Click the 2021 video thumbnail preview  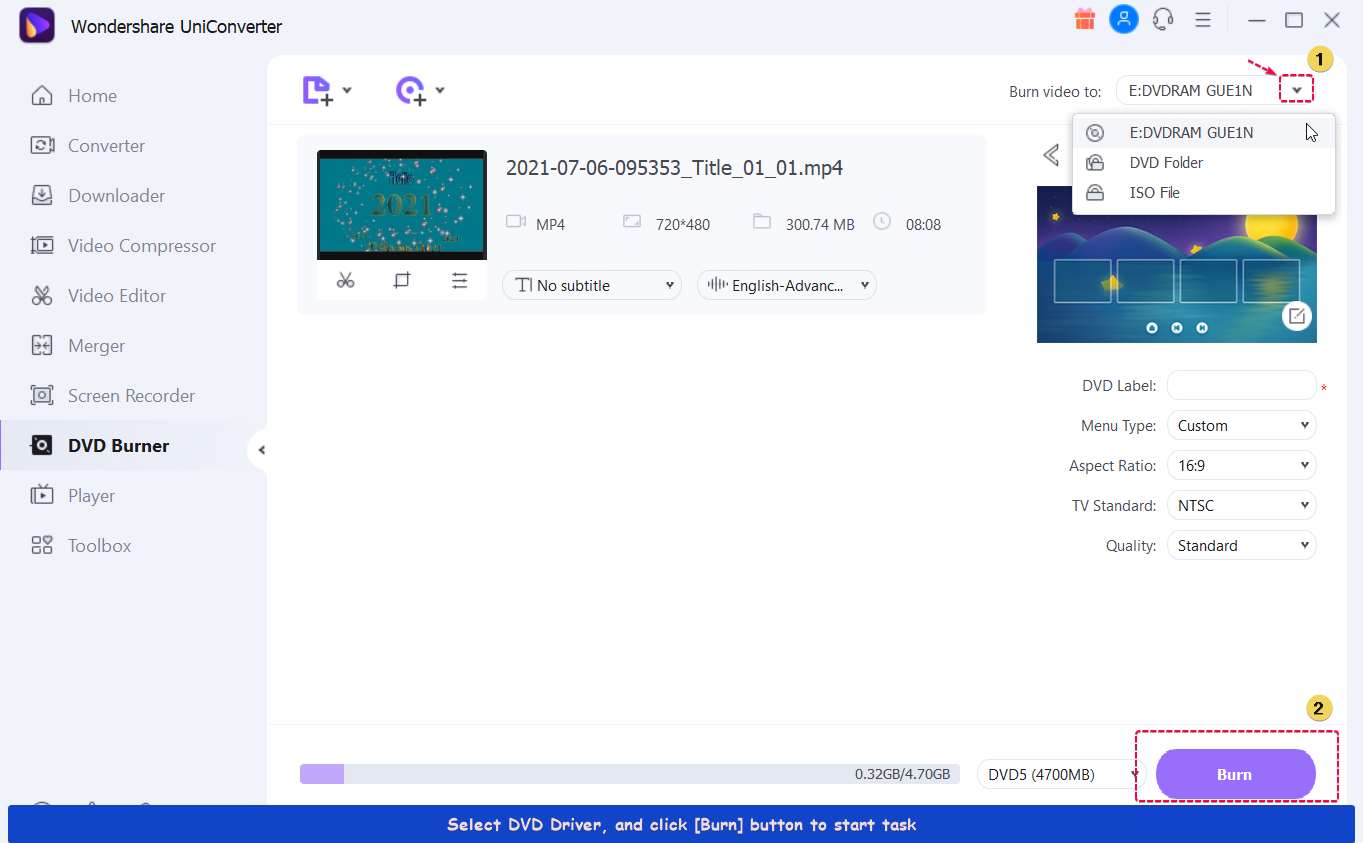pyautogui.click(x=402, y=205)
